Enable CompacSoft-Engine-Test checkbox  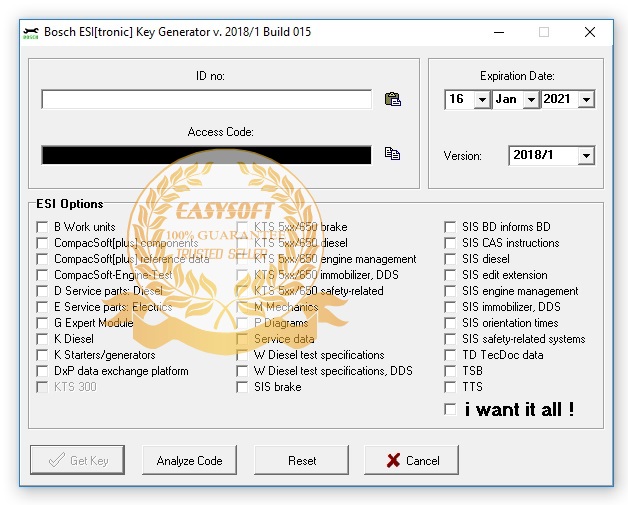pos(42,275)
